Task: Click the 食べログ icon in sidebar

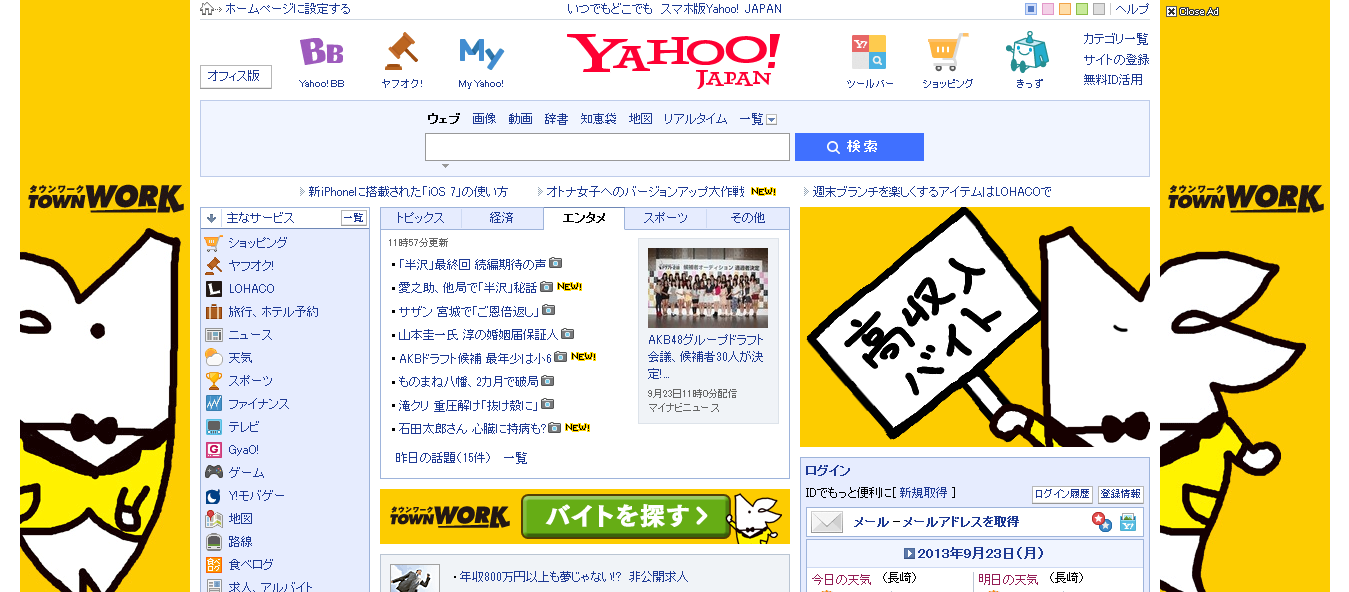Action: tap(213, 565)
